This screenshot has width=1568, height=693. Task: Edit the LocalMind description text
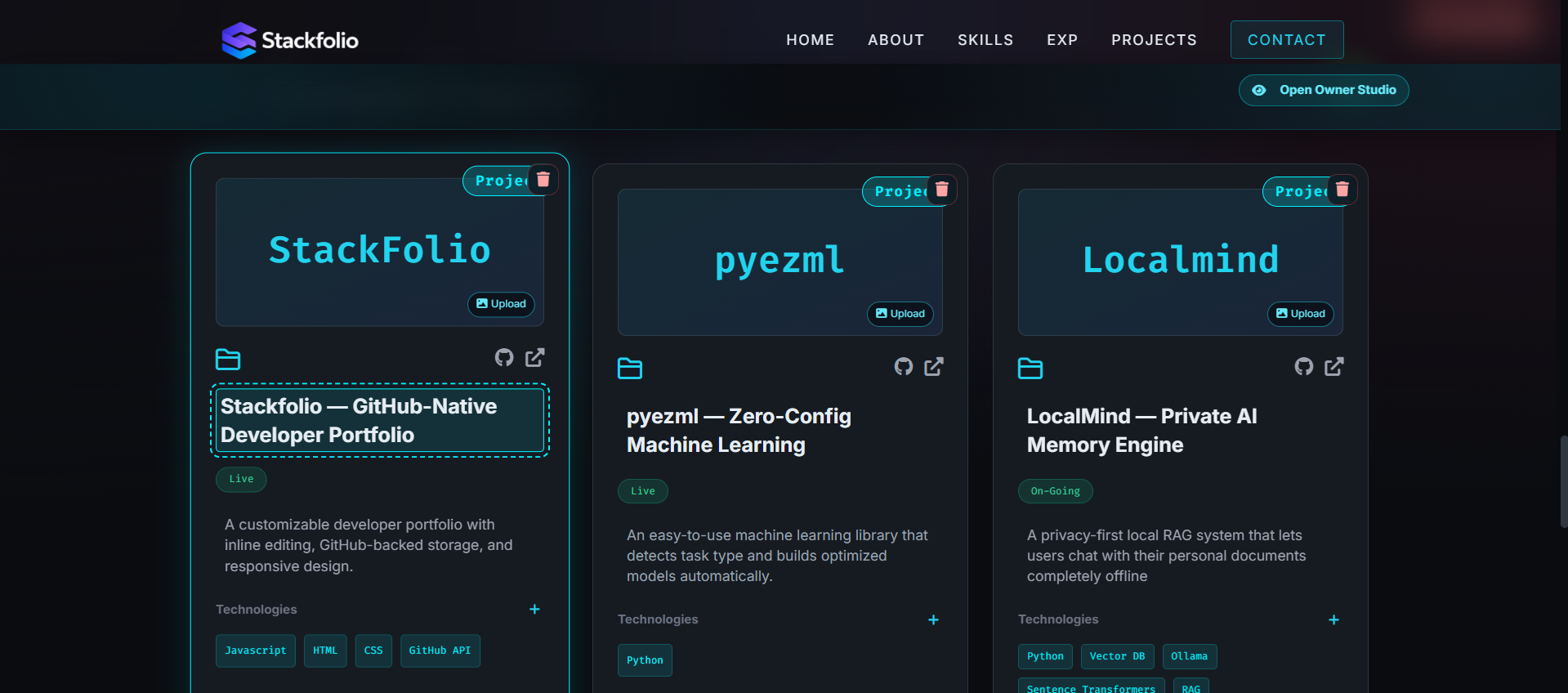click(1167, 556)
